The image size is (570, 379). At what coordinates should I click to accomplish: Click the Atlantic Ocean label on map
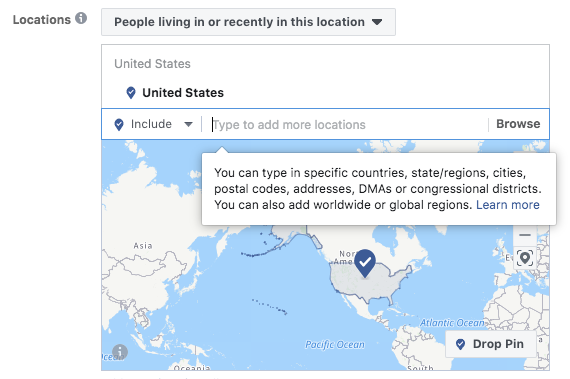pos(452,323)
